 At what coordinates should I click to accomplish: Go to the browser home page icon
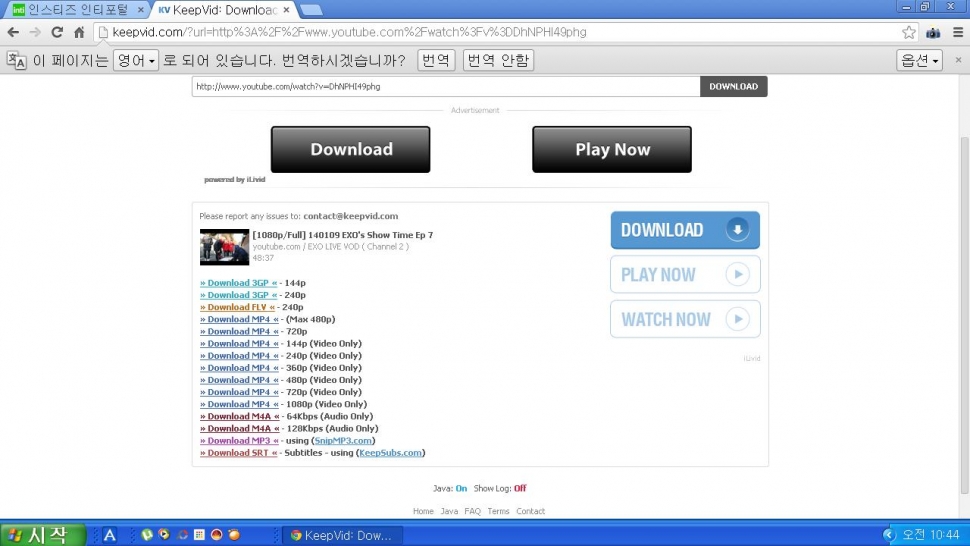pos(79,32)
